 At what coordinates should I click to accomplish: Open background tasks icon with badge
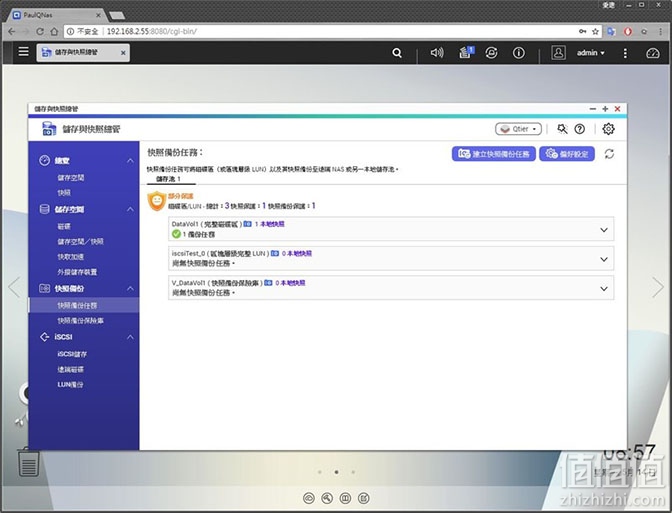pyautogui.click(x=466, y=52)
